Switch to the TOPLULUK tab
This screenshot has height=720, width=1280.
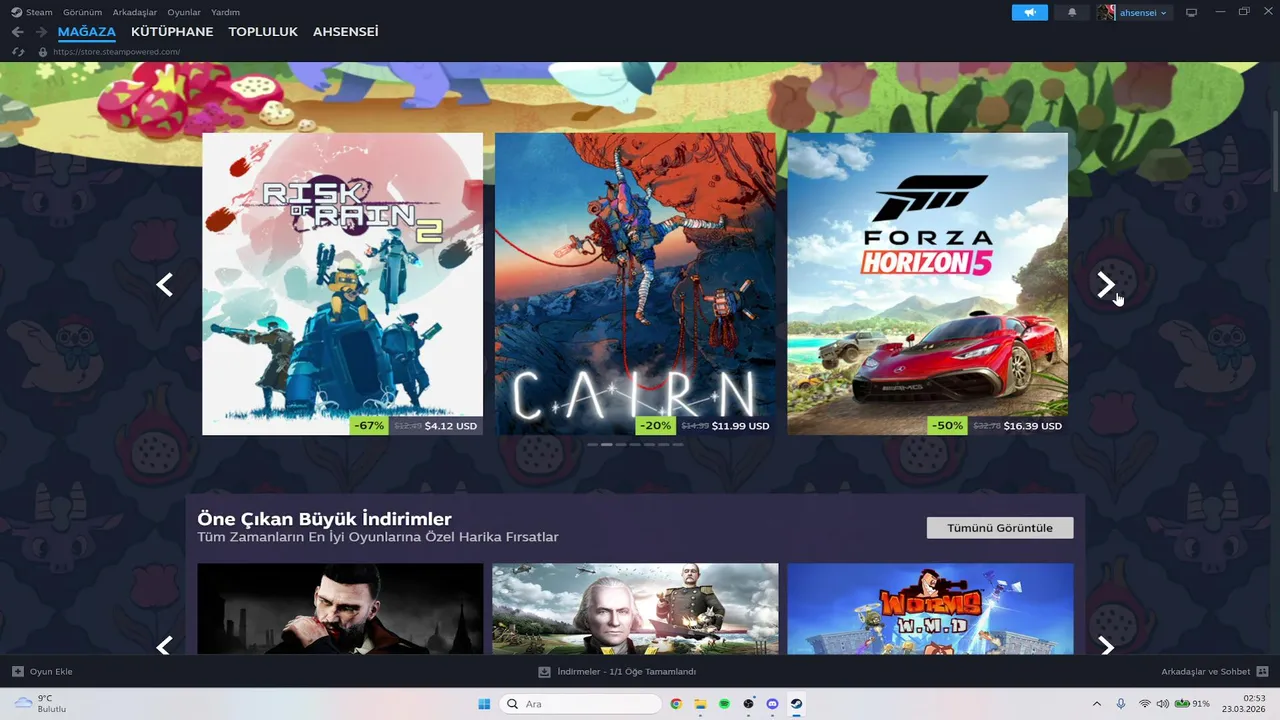[263, 32]
